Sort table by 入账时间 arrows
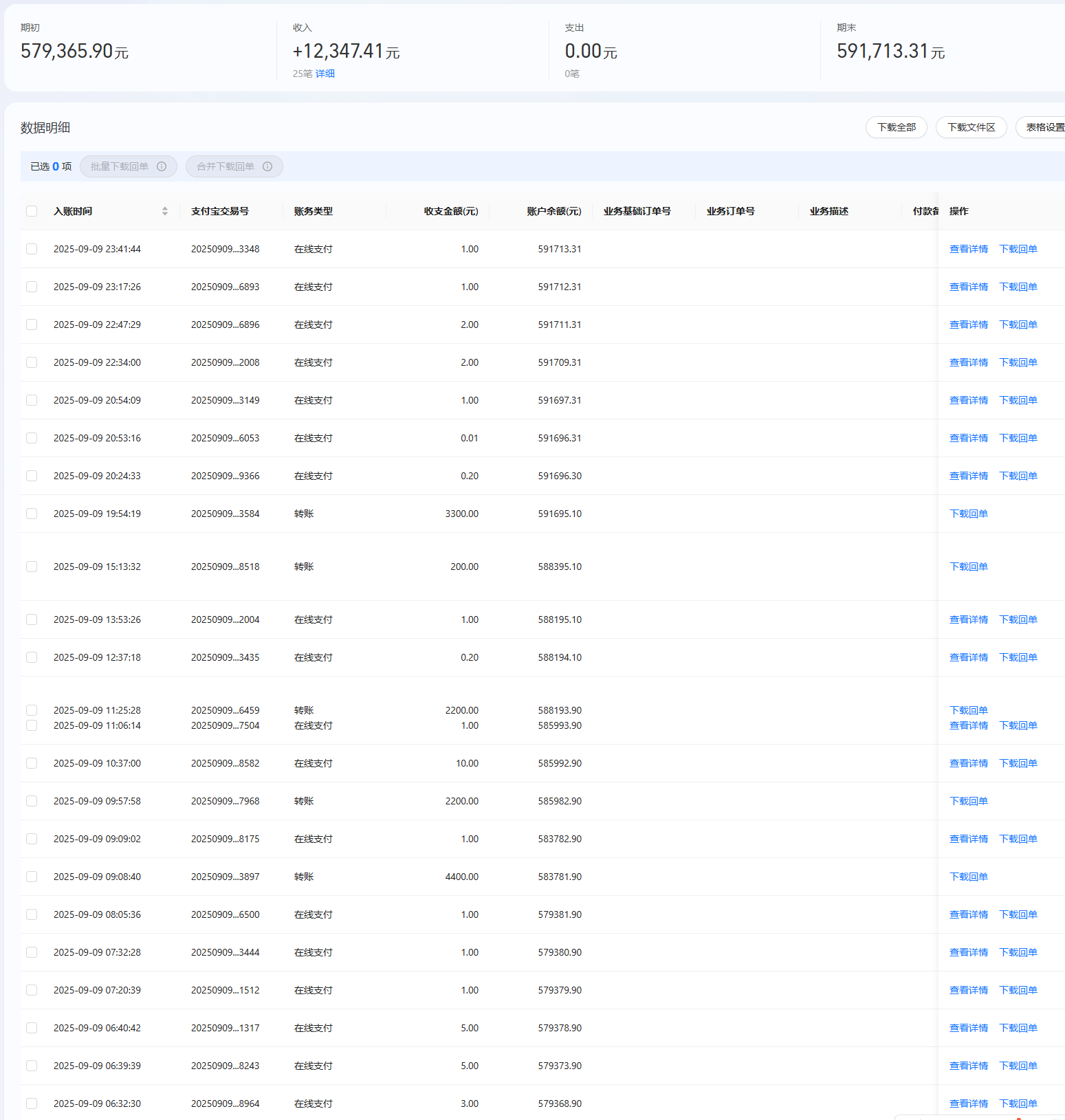This screenshot has width=1065, height=1120. pyautogui.click(x=165, y=211)
